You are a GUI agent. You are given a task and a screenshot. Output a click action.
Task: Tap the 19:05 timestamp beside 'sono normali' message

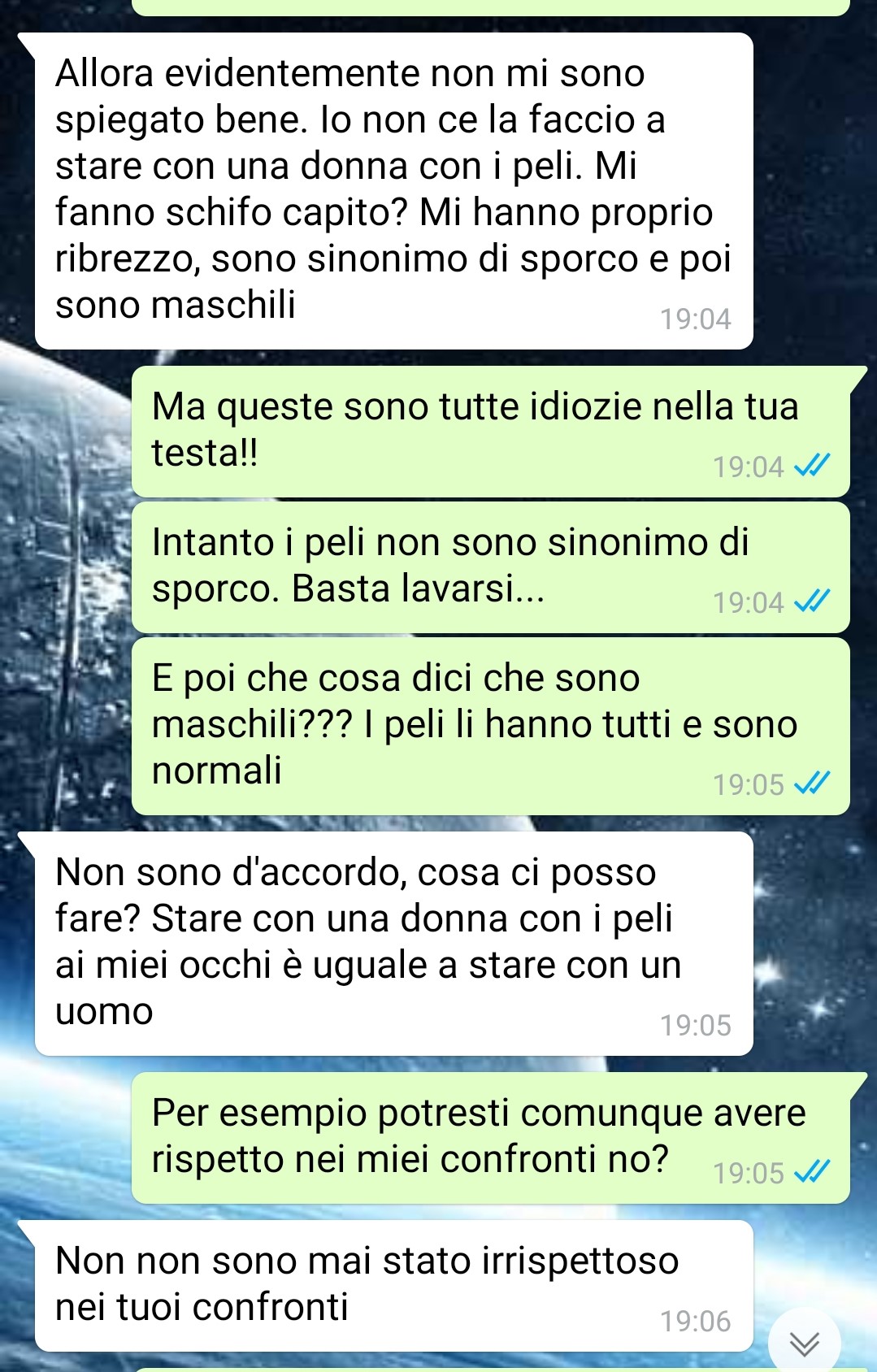[748, 784]
